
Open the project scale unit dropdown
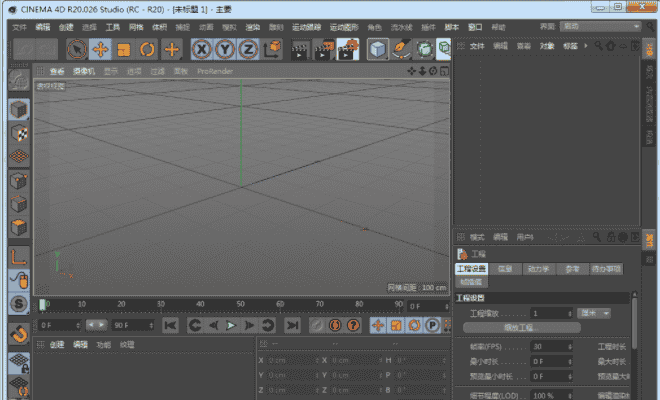click(594, 313)
